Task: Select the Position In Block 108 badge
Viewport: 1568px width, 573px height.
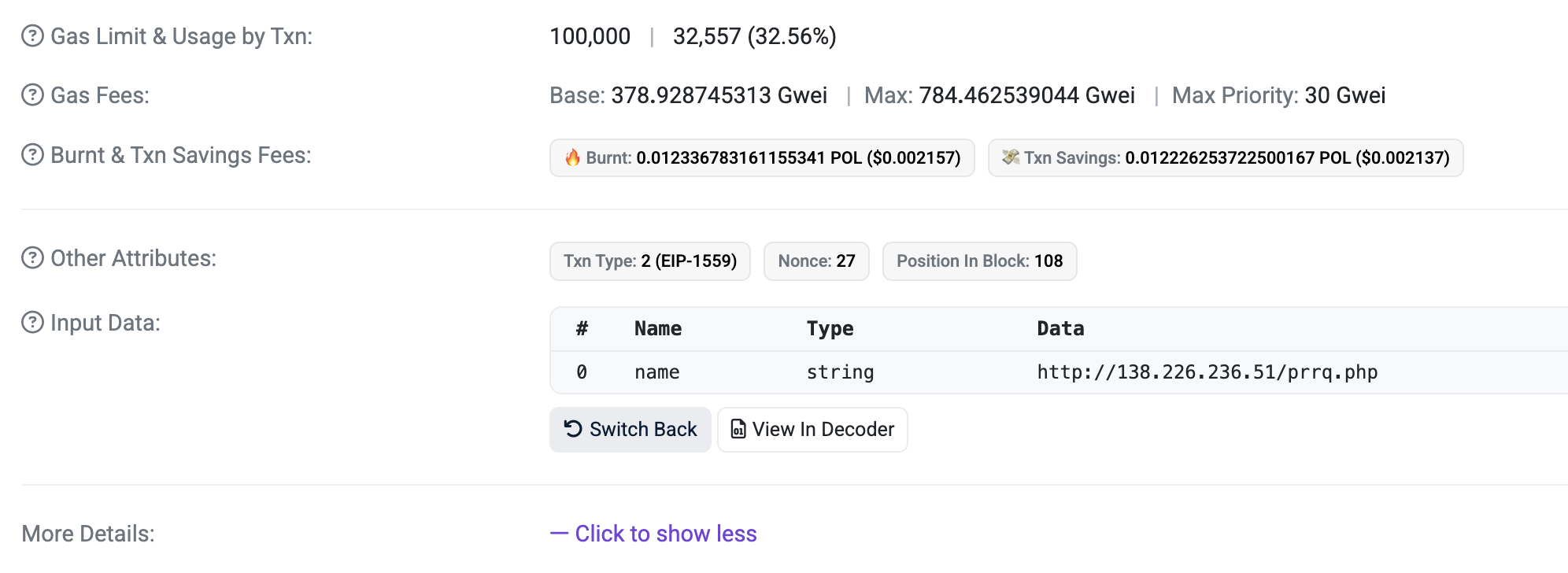Action: click(979, 261)
